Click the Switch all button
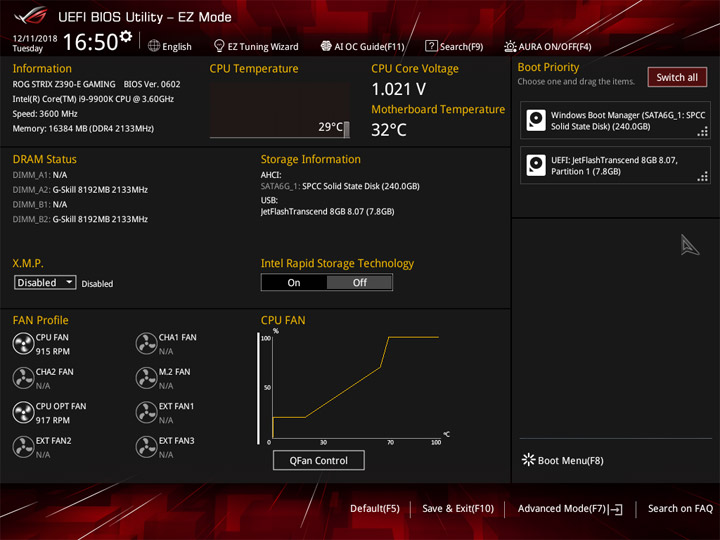This screenshot has width=720, height=540. coord(677,77)
